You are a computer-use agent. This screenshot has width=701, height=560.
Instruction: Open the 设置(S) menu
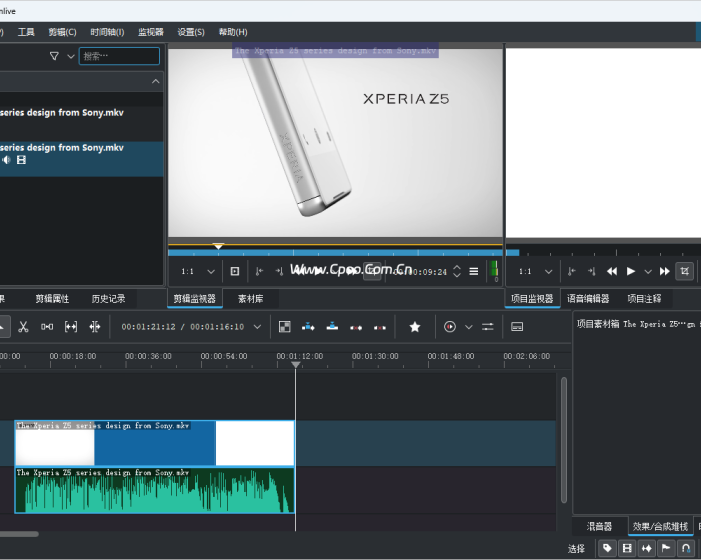pos(191,32)
